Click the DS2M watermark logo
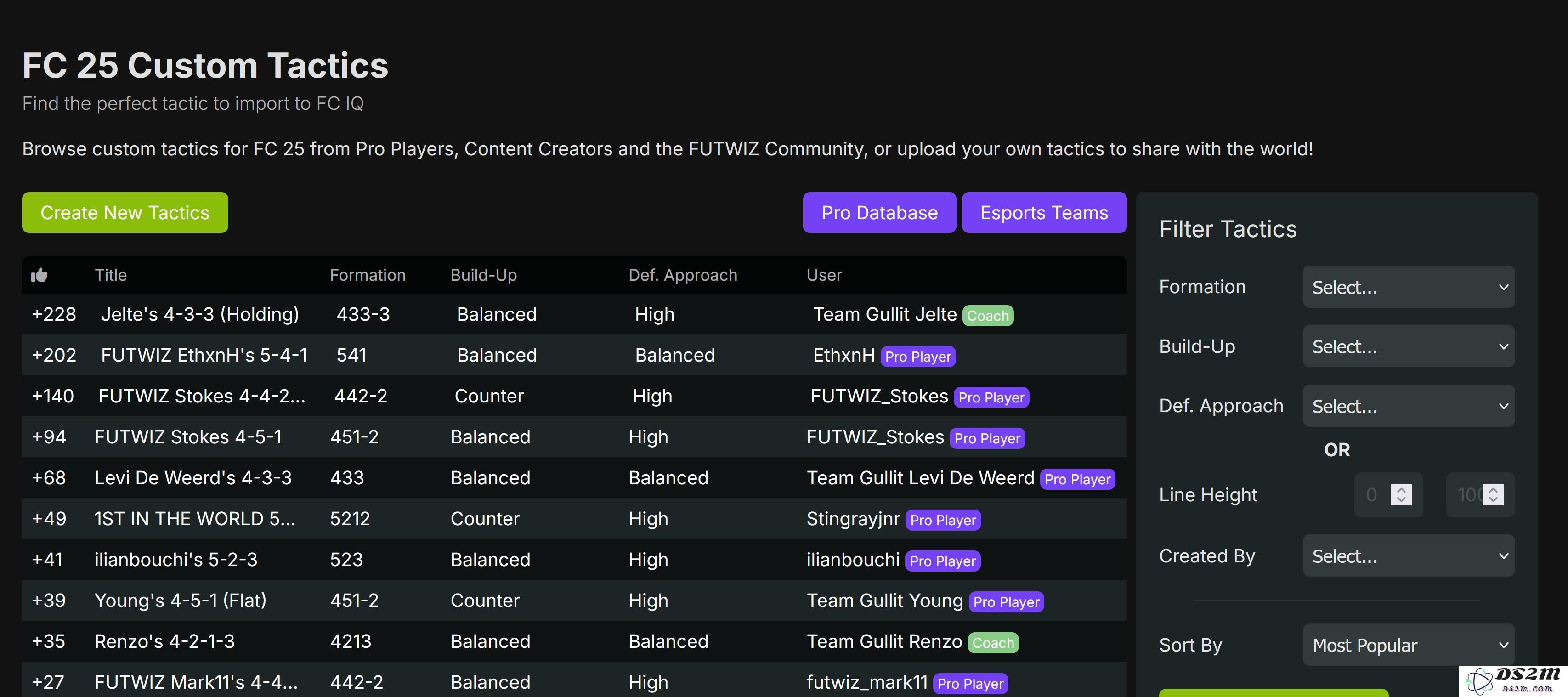This screenshot has width=1568, height=697. click(1512, 680)
